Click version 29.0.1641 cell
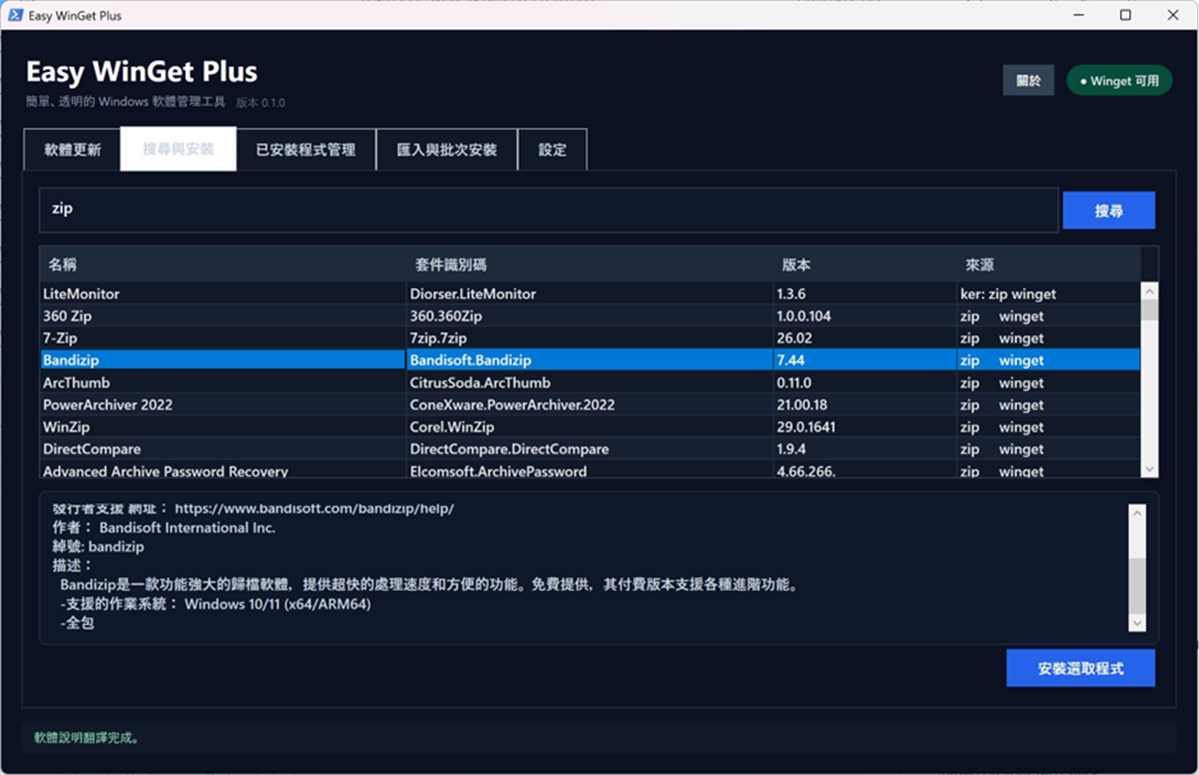Screen dimensions: 1199x775 864,426
